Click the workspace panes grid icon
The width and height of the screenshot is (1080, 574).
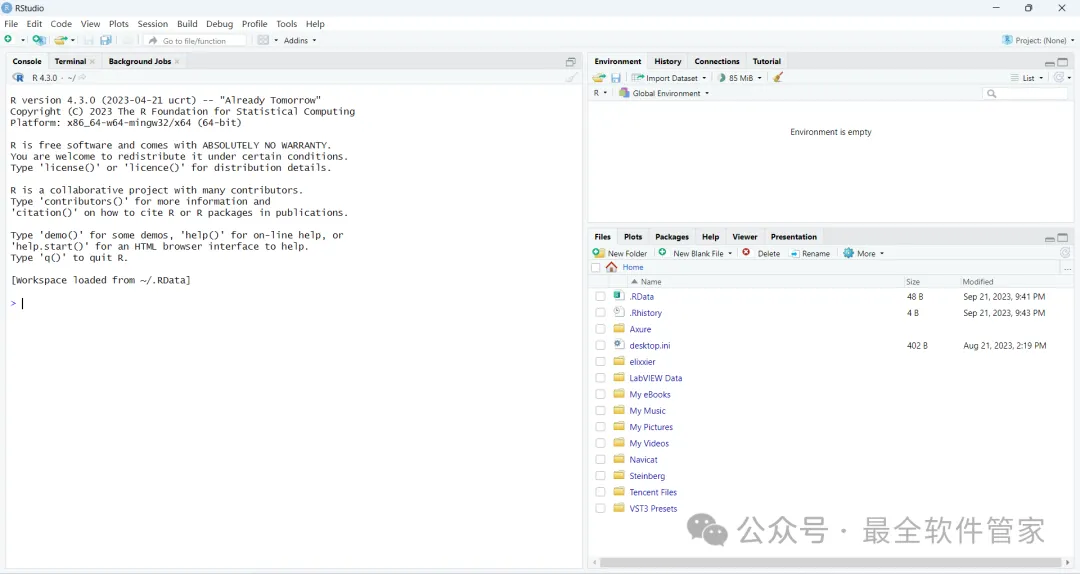click(263, 40)
